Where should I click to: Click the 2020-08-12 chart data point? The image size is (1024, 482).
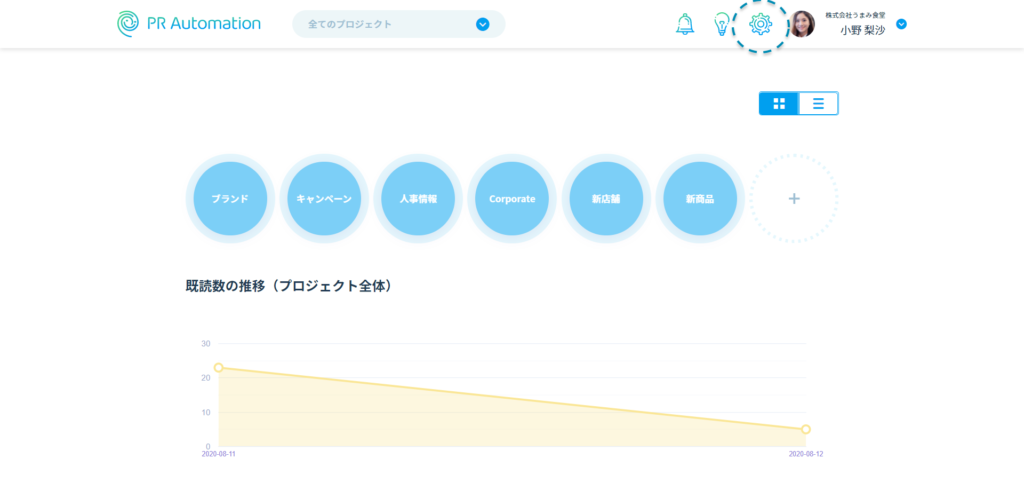coord(806,429)
